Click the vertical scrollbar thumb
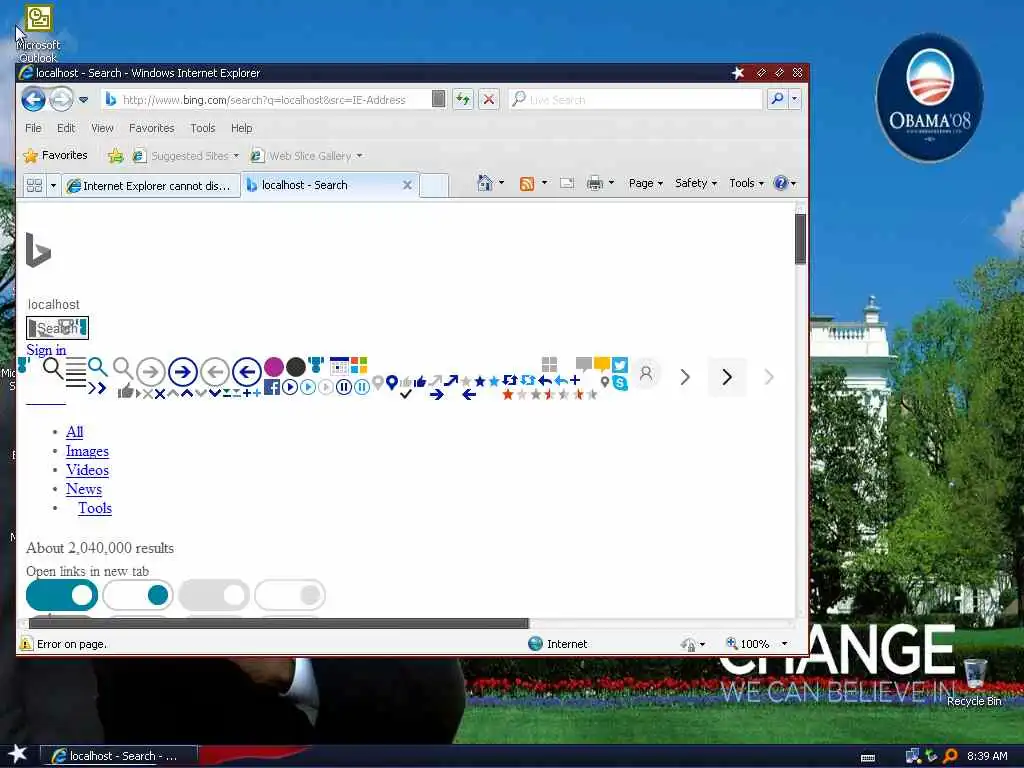Image resolution: width=1024 pixels, height=768 pixels. tap(800, 239)
